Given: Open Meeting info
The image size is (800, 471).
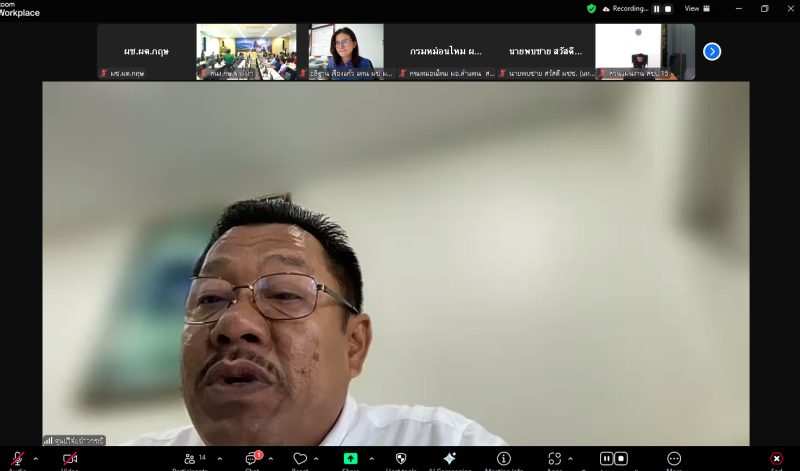Looking at the screenshot, I should [504, 459].
